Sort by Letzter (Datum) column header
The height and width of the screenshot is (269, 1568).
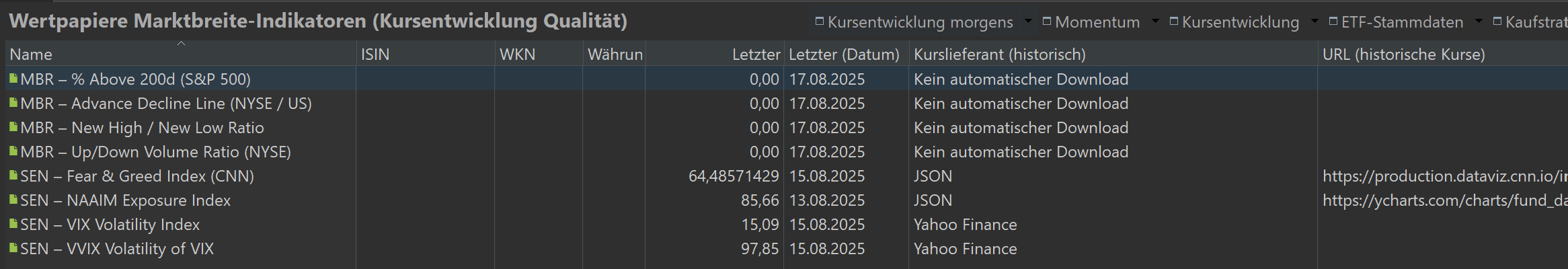(x=843, y=54)
